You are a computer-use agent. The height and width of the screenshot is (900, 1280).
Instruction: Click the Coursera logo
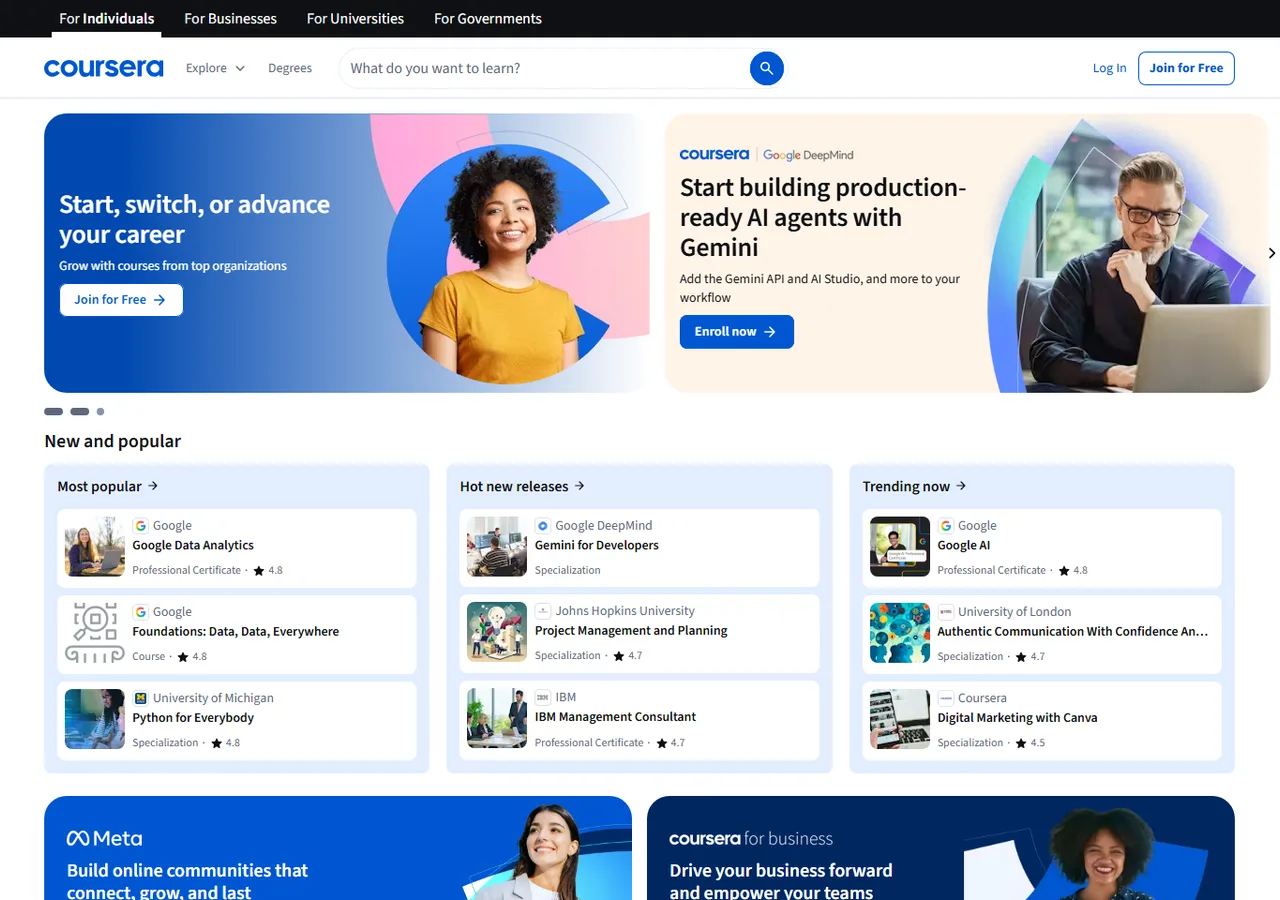104,68
